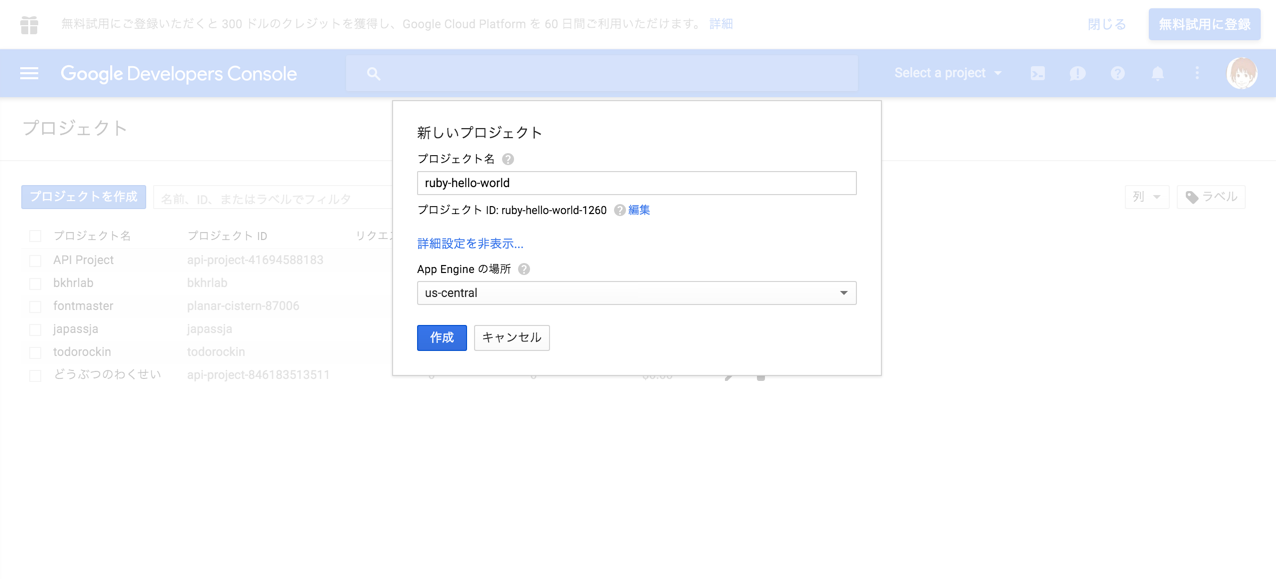The image size is (1276, 579).
Task: Open Cloud Shell terminal icon
Action: pyautogui.click(x=1038, y=73)
